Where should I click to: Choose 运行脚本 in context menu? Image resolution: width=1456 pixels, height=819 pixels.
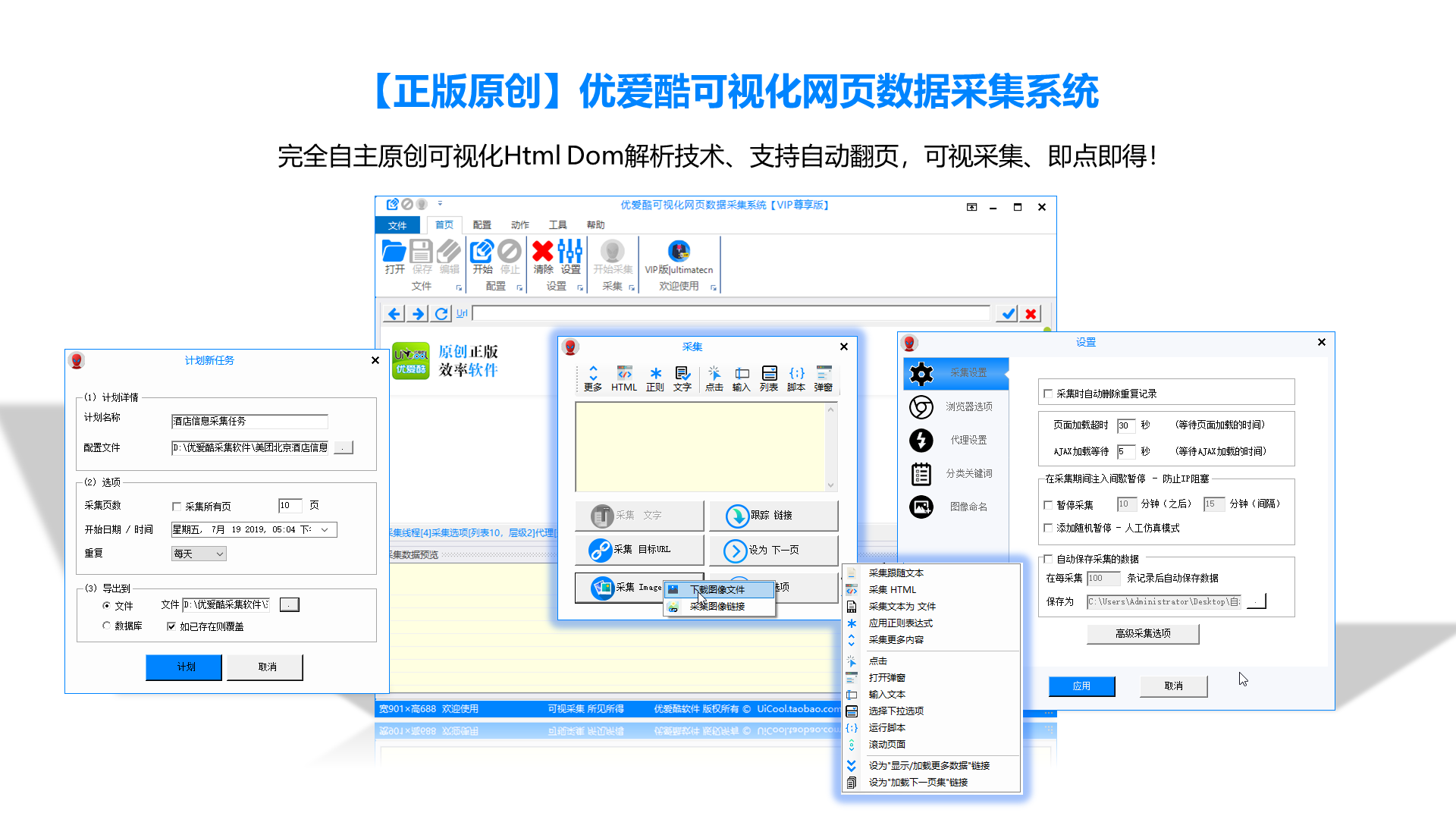[931, 728]
